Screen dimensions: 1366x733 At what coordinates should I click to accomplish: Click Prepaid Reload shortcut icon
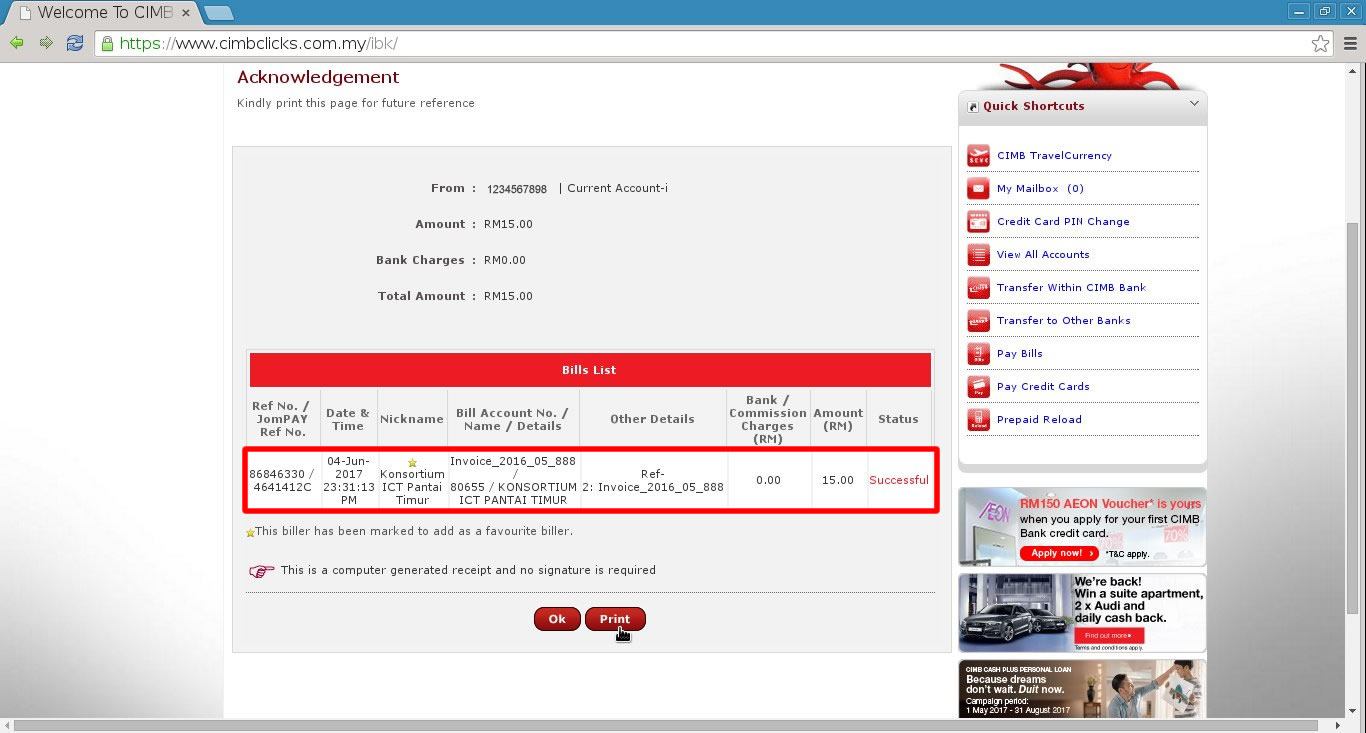(978, 420)
